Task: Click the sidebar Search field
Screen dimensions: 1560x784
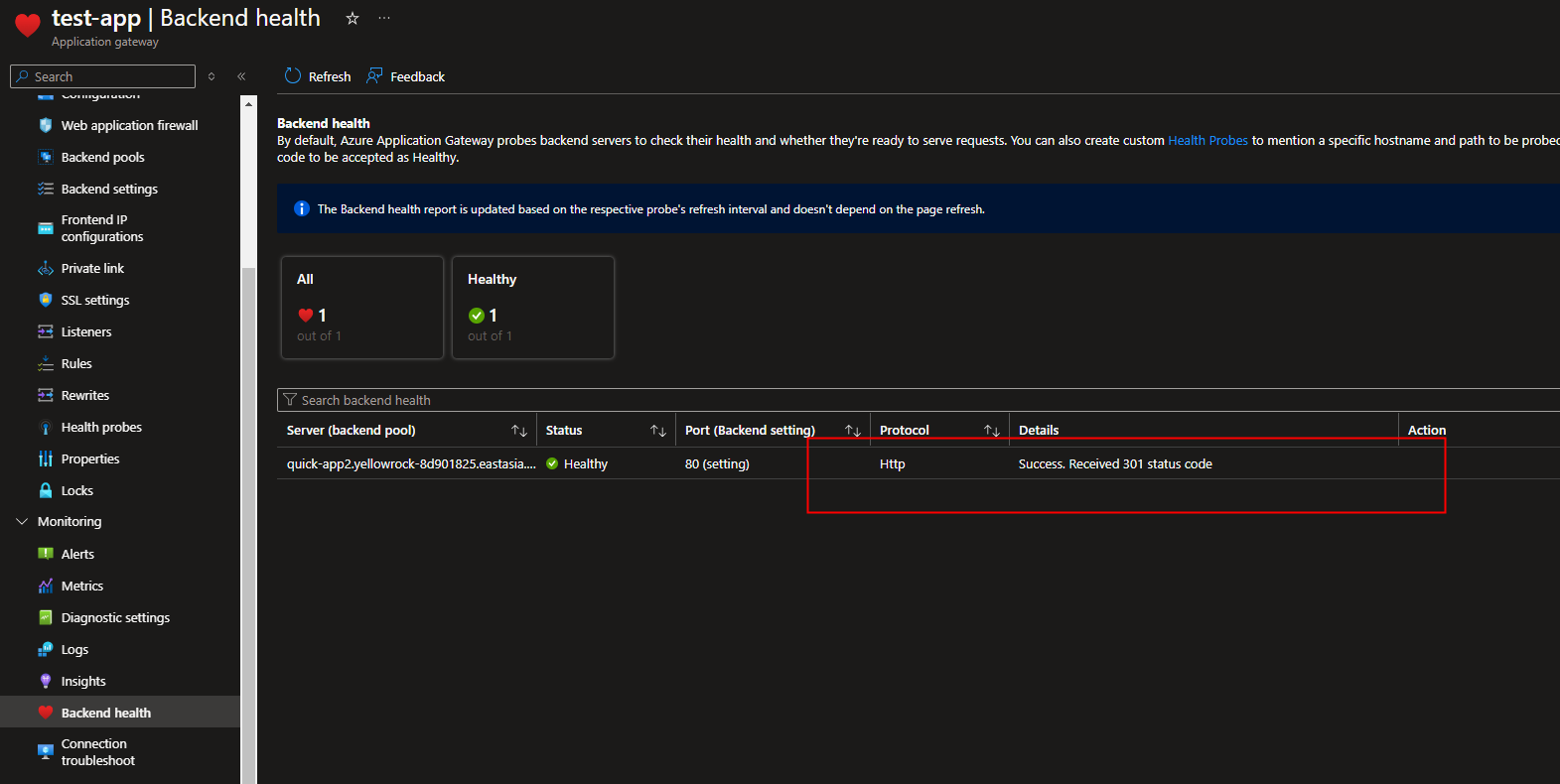Action: 102,76
